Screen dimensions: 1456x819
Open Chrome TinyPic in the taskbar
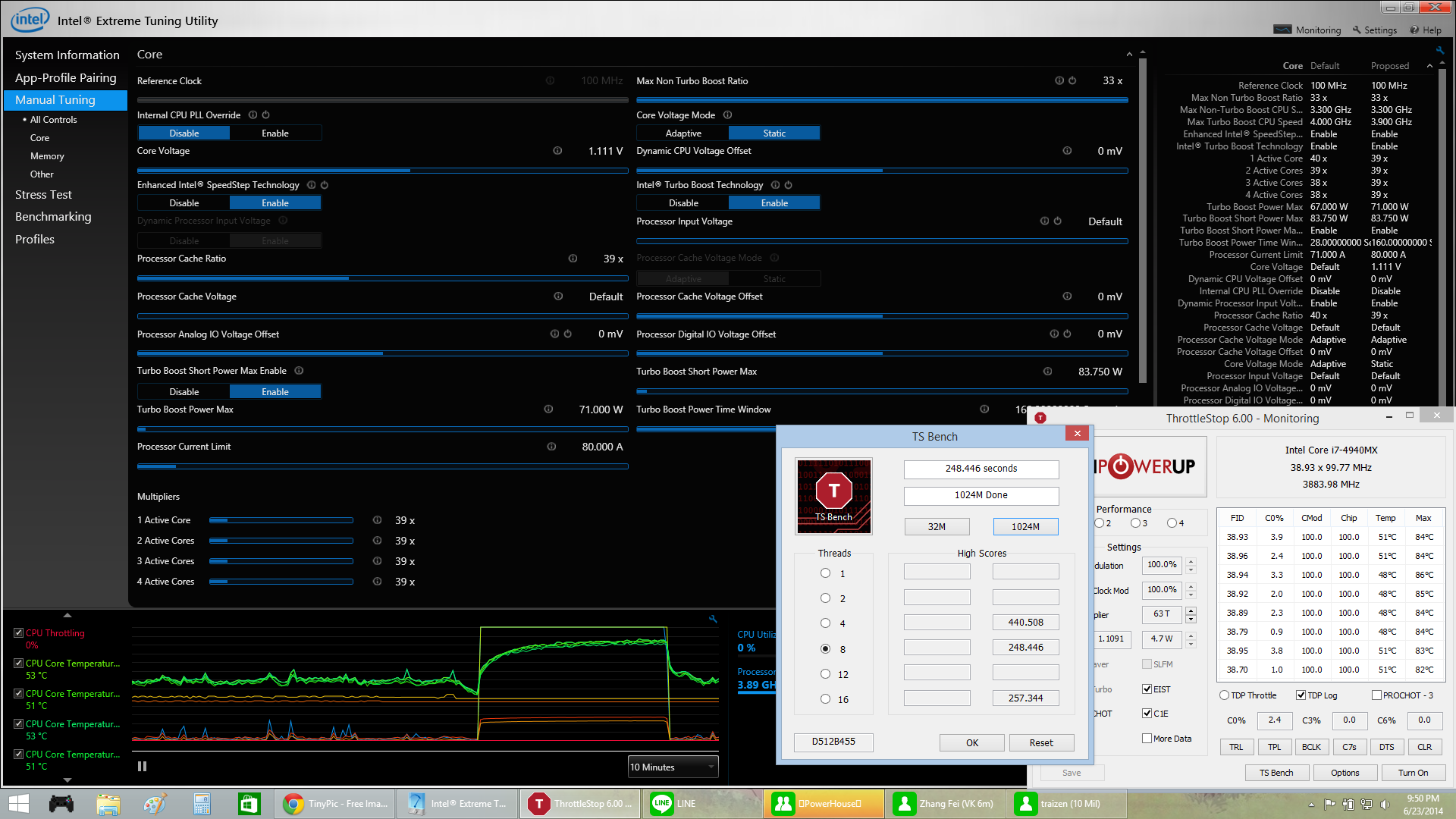pos(334,804)
